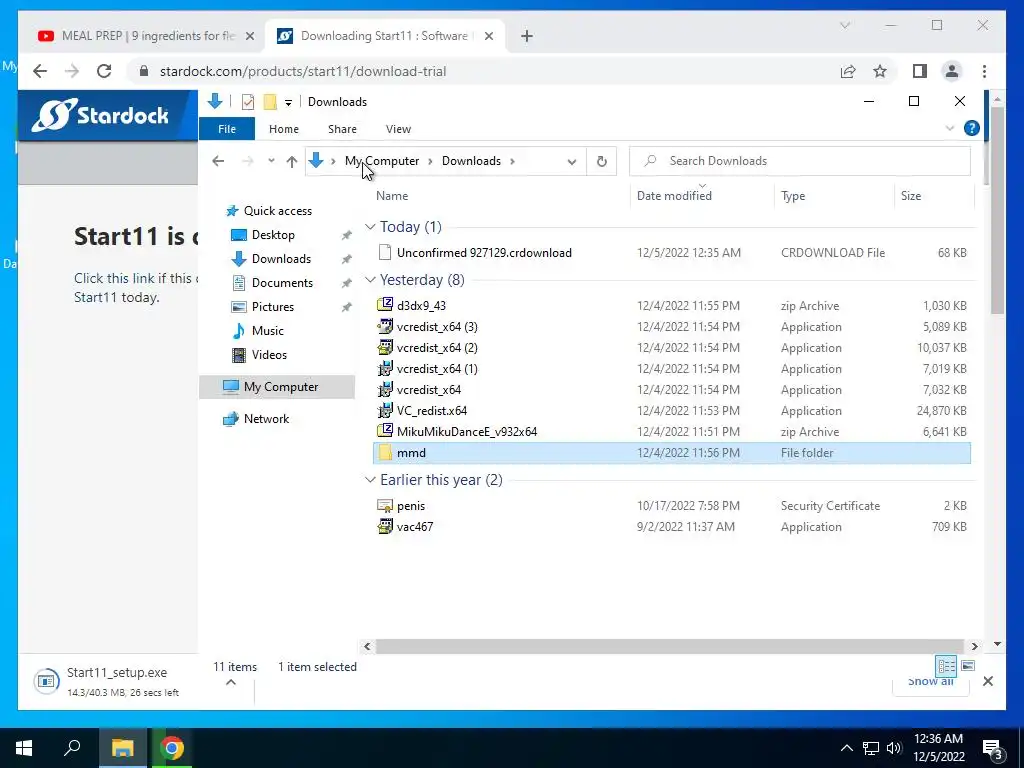The height and width of the screenshot is (768, 1024).
Task: Bookmark this page with the star icon
Action: coord(880,71)
